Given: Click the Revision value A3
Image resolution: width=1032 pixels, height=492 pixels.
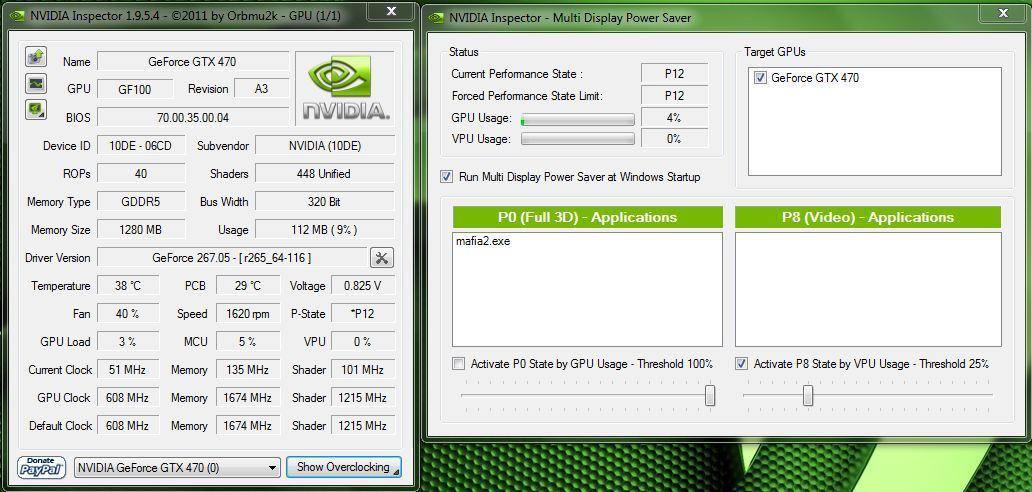Looking at the screenshot, I should point(261,89).
